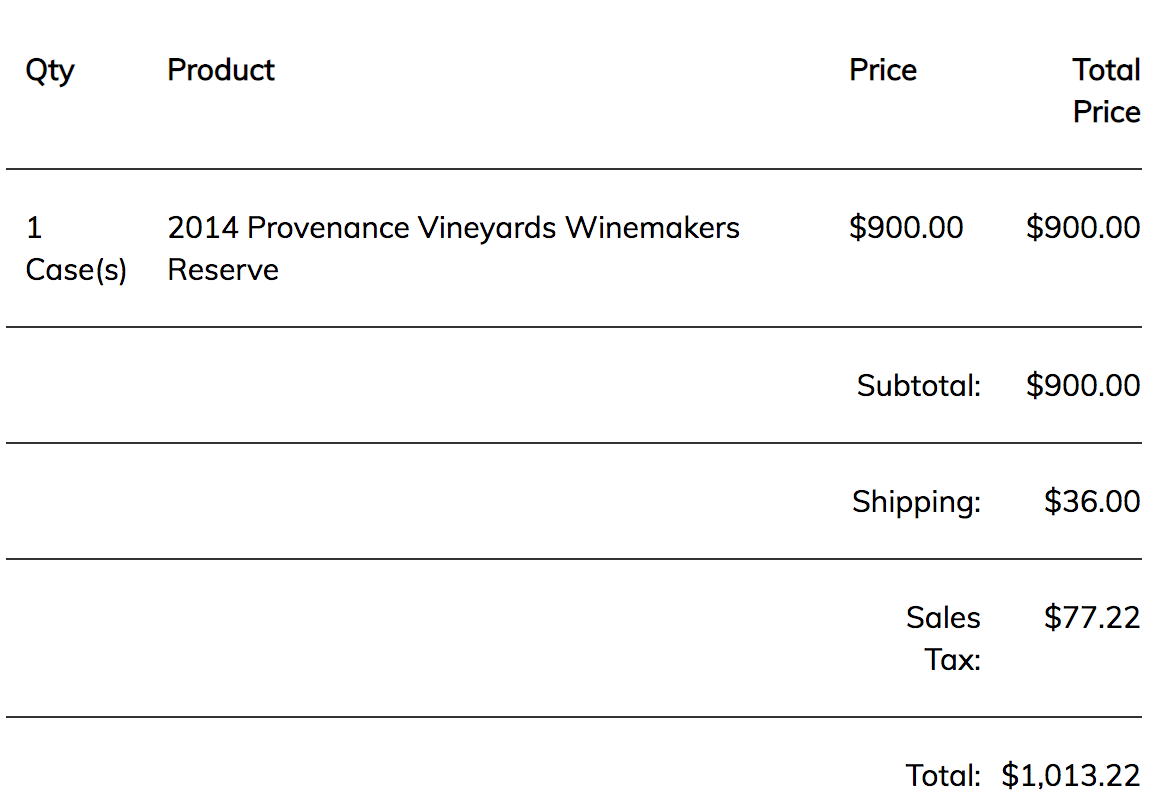
Task: Click the 2014 Provenance Vineyards Winemakers Reserve product
Action: point(453,249)
